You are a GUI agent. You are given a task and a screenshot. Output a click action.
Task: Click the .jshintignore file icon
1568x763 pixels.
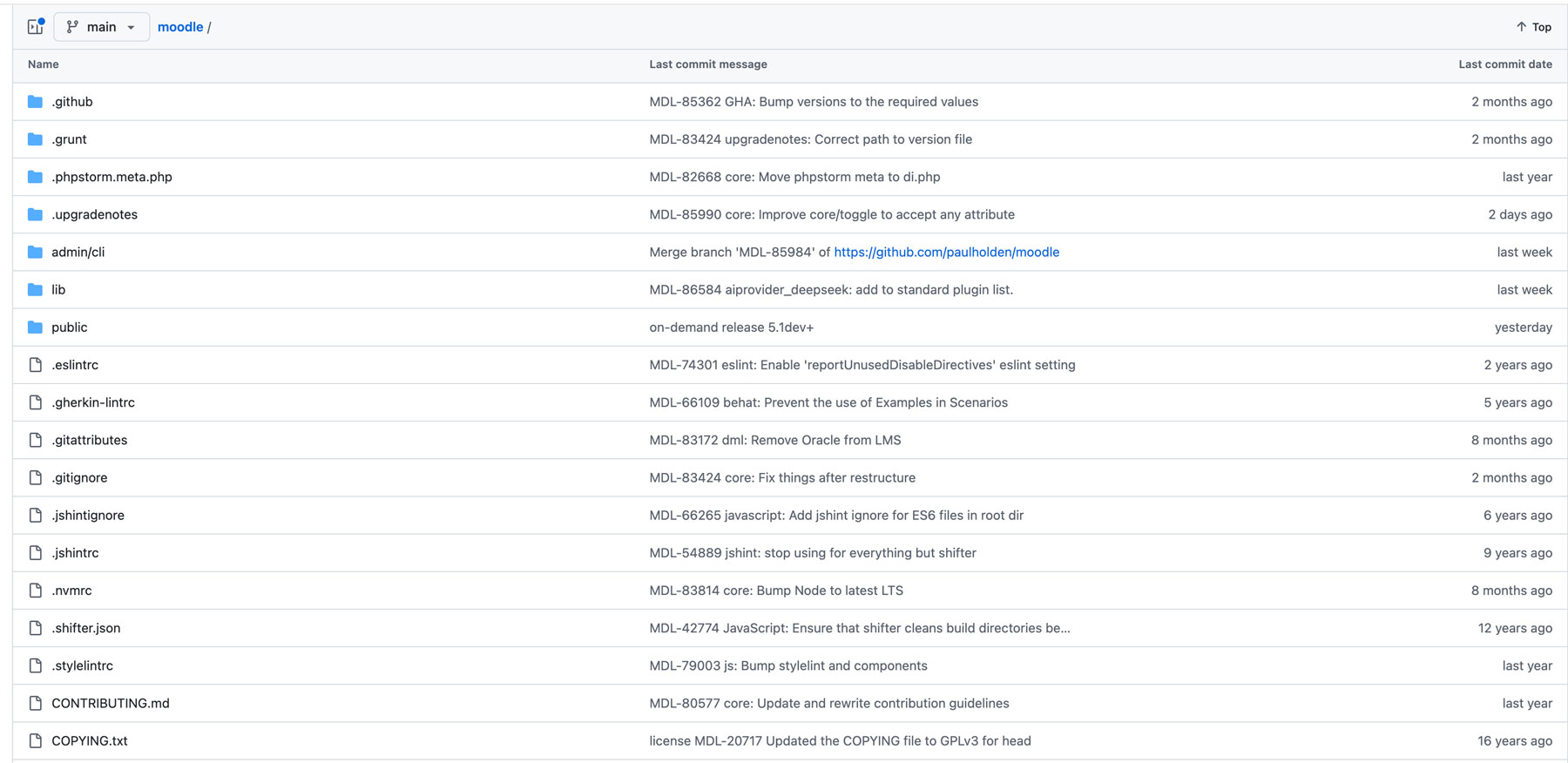(35, 515)
